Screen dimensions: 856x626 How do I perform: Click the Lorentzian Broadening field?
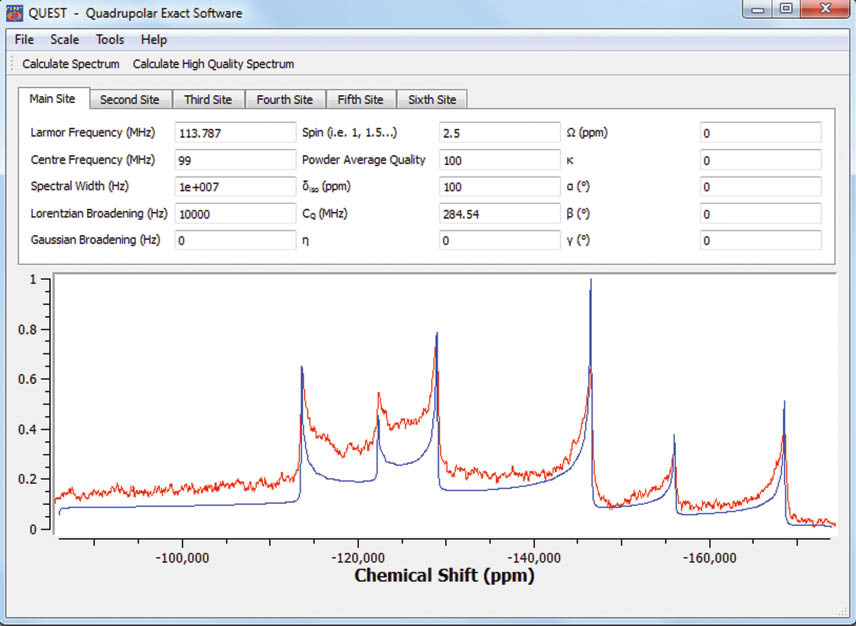coord(235,214)
